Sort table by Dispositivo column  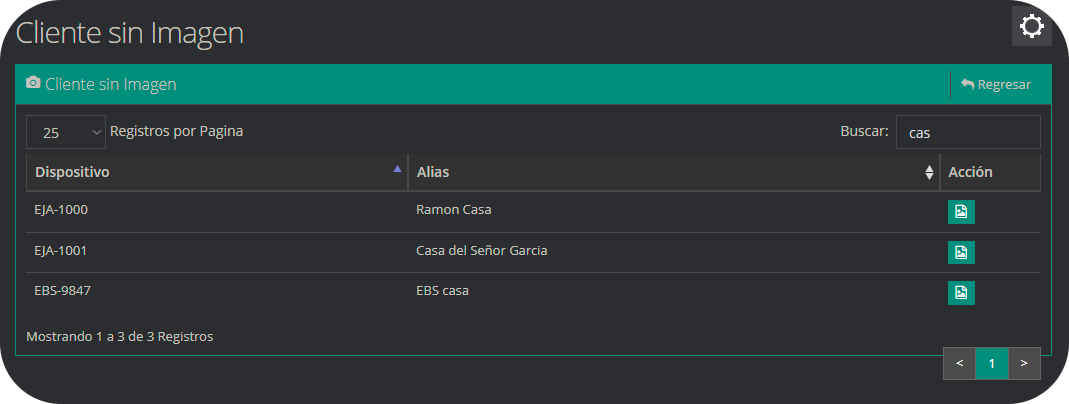pos(216,172)
